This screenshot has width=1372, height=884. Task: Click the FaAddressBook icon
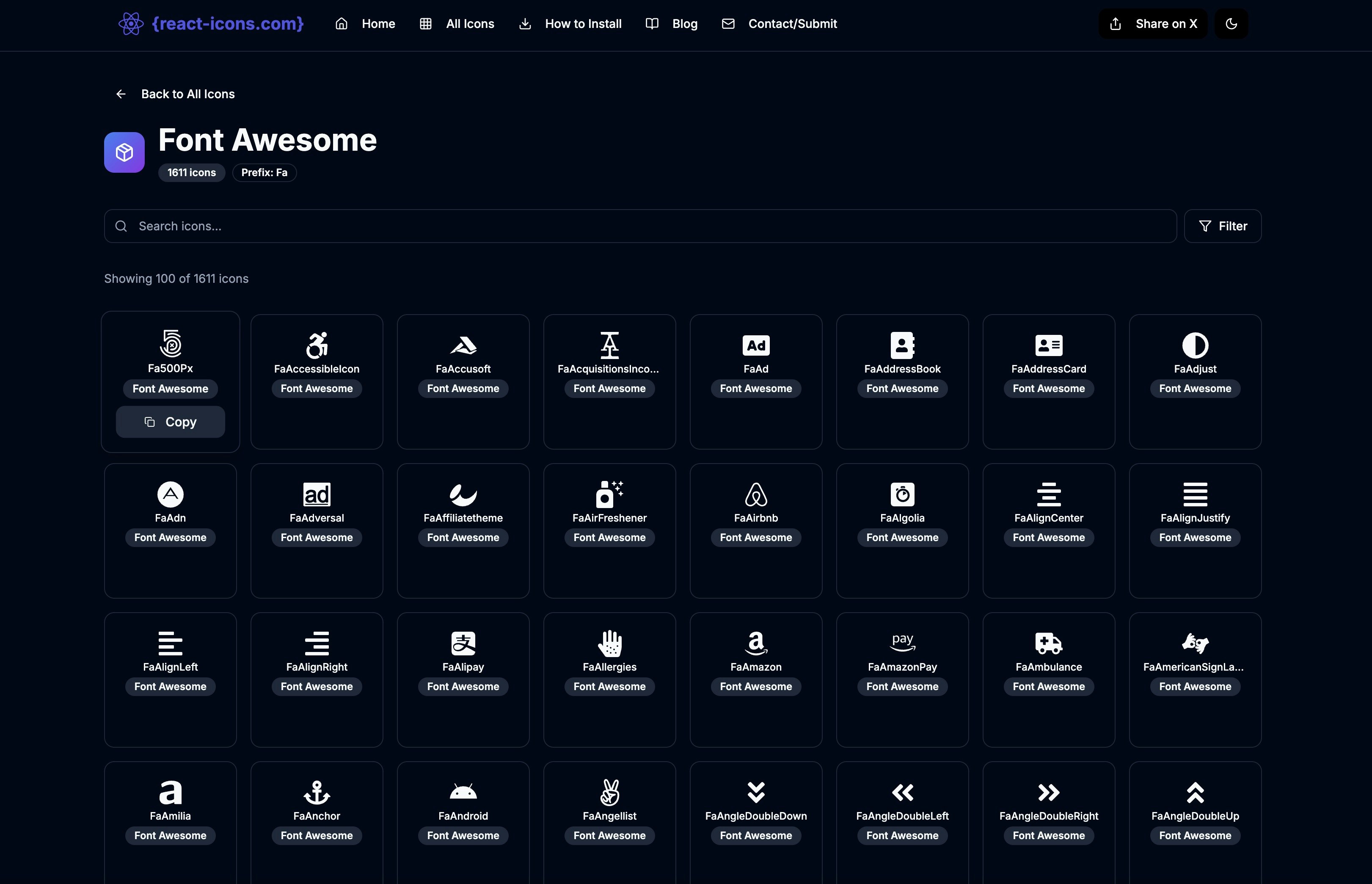(902, 345)
